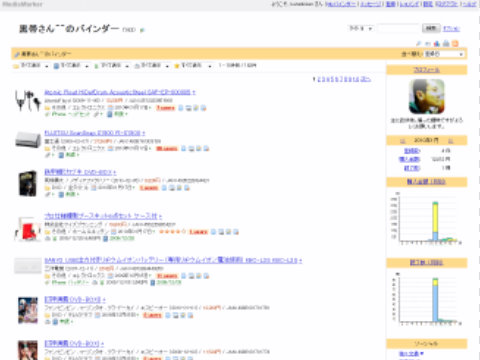Click the black DVD-BOX cover thumbnail
Viewport: 480px width, 360px height.
click(x=28, y=183)
